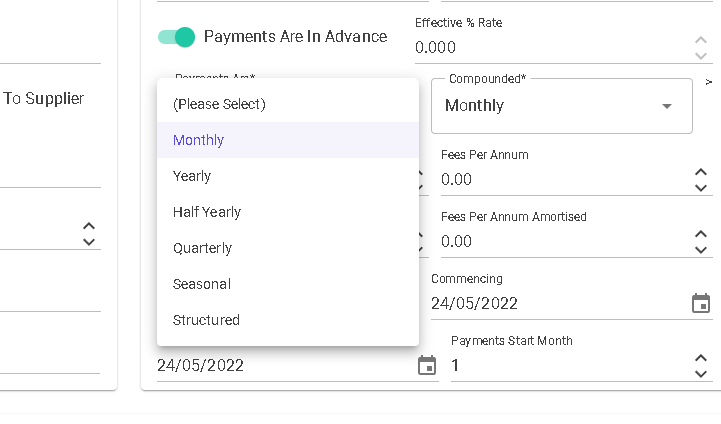This screenshot has height=424, width=721.
Task: Decrease the Effective % Rate value
Action: click(x=700, y=56)
